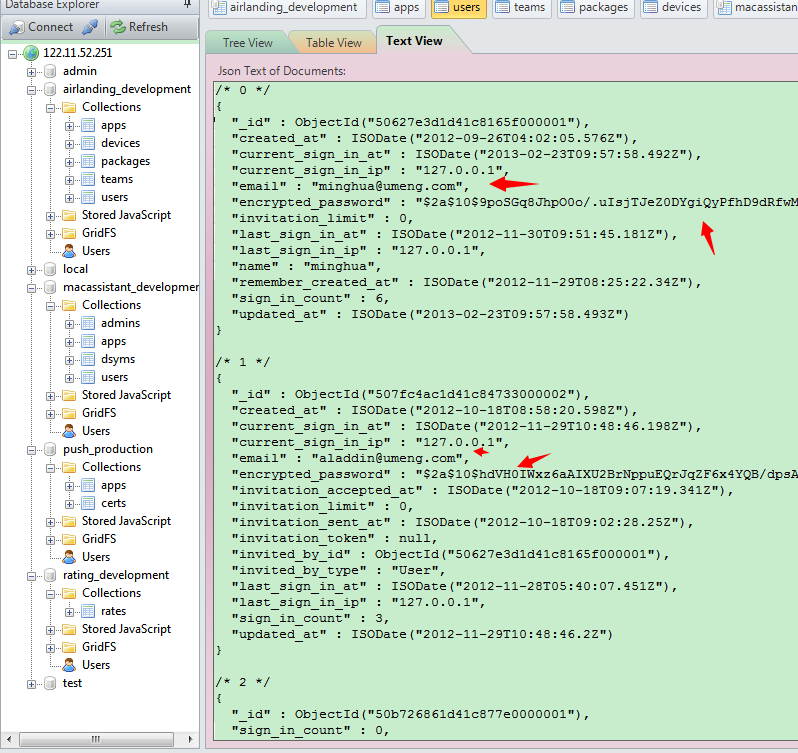This screenshot has height=753, width=798.
Task: Open the Table View tab
Action: 334,43
